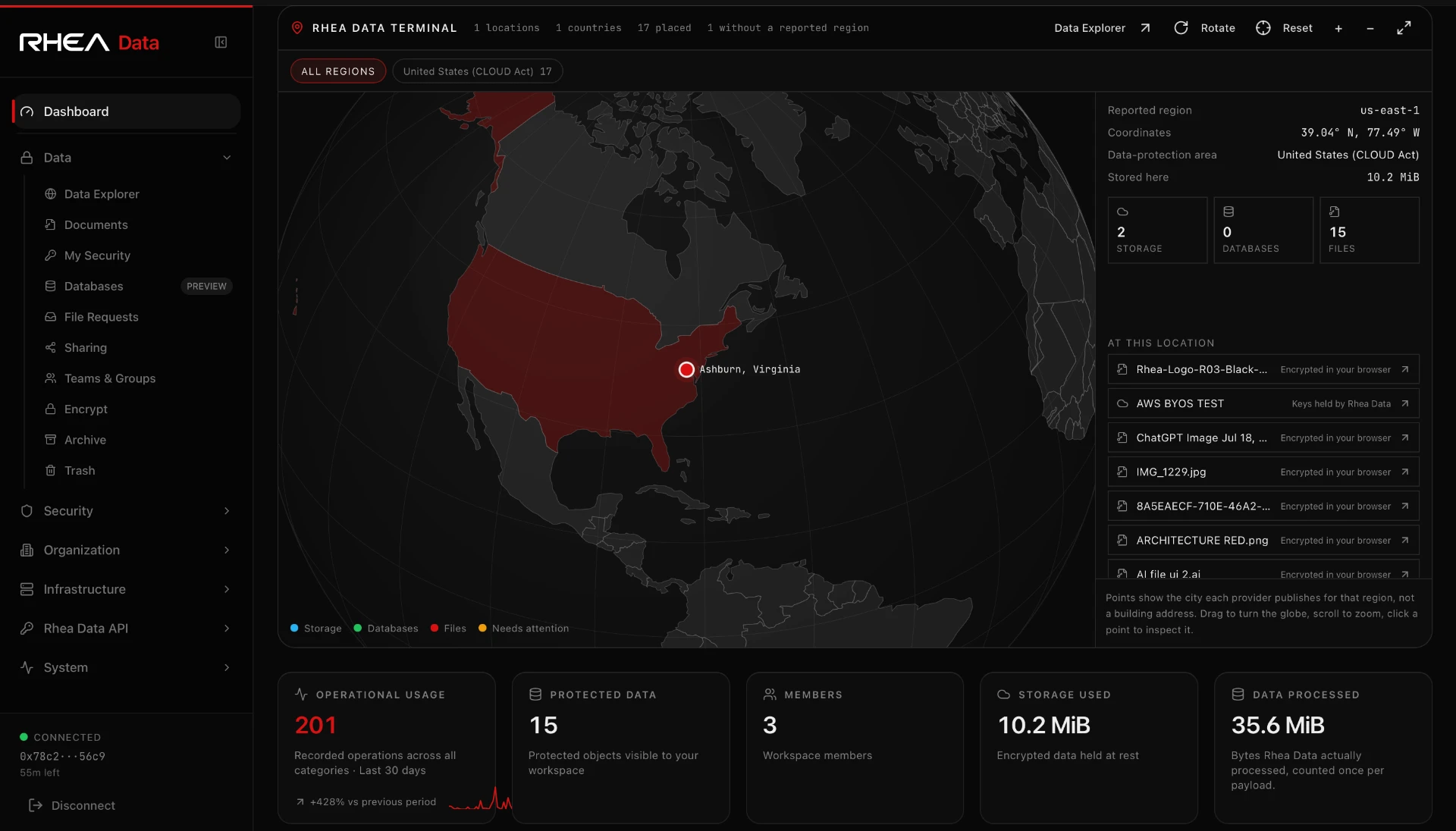Toggle the Storage legend item
Image resolution: width=1456 pixels, height=831 pixels.
[x=315, y=629]
